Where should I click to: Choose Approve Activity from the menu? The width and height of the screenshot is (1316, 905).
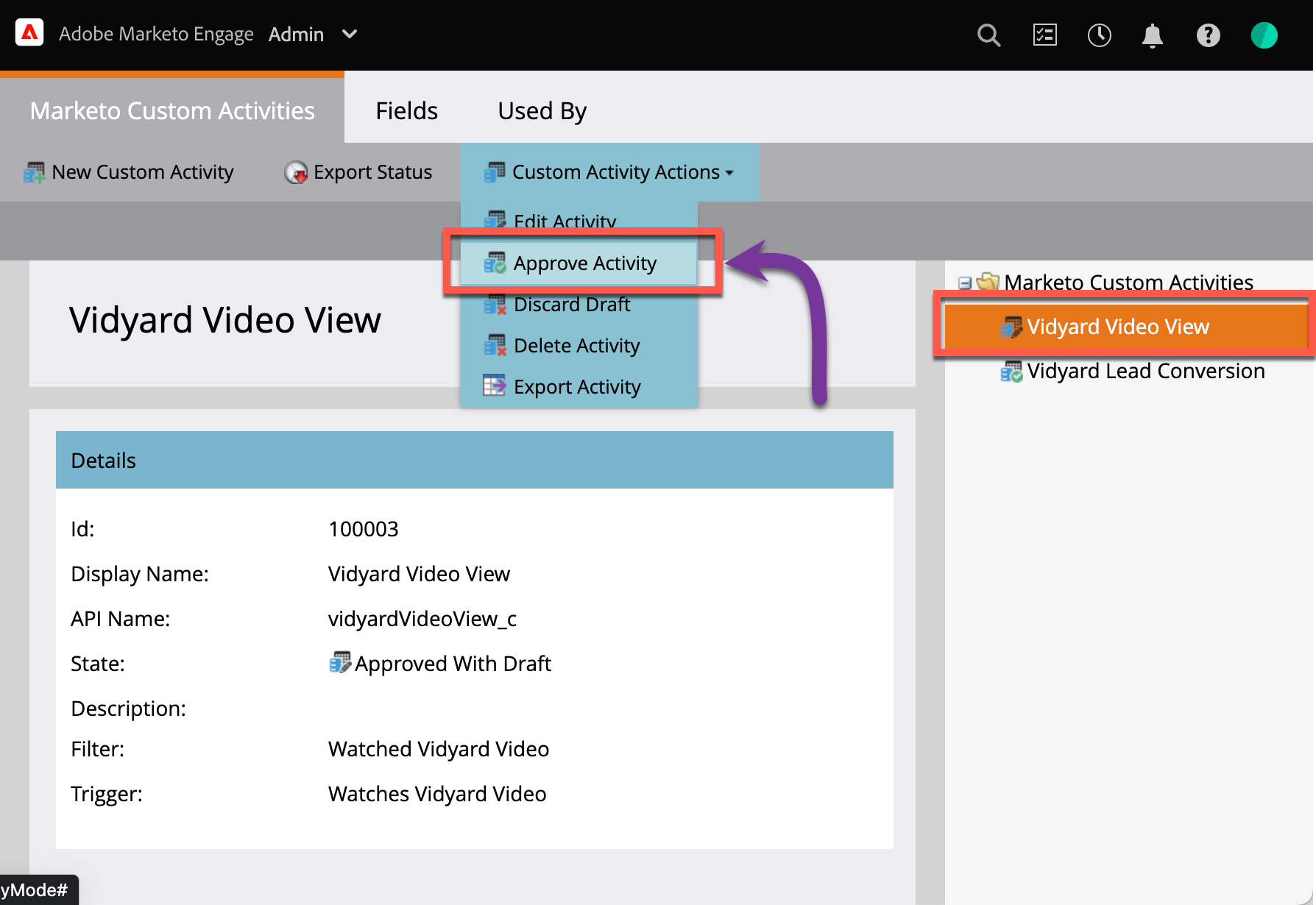[x=579, y=263]
